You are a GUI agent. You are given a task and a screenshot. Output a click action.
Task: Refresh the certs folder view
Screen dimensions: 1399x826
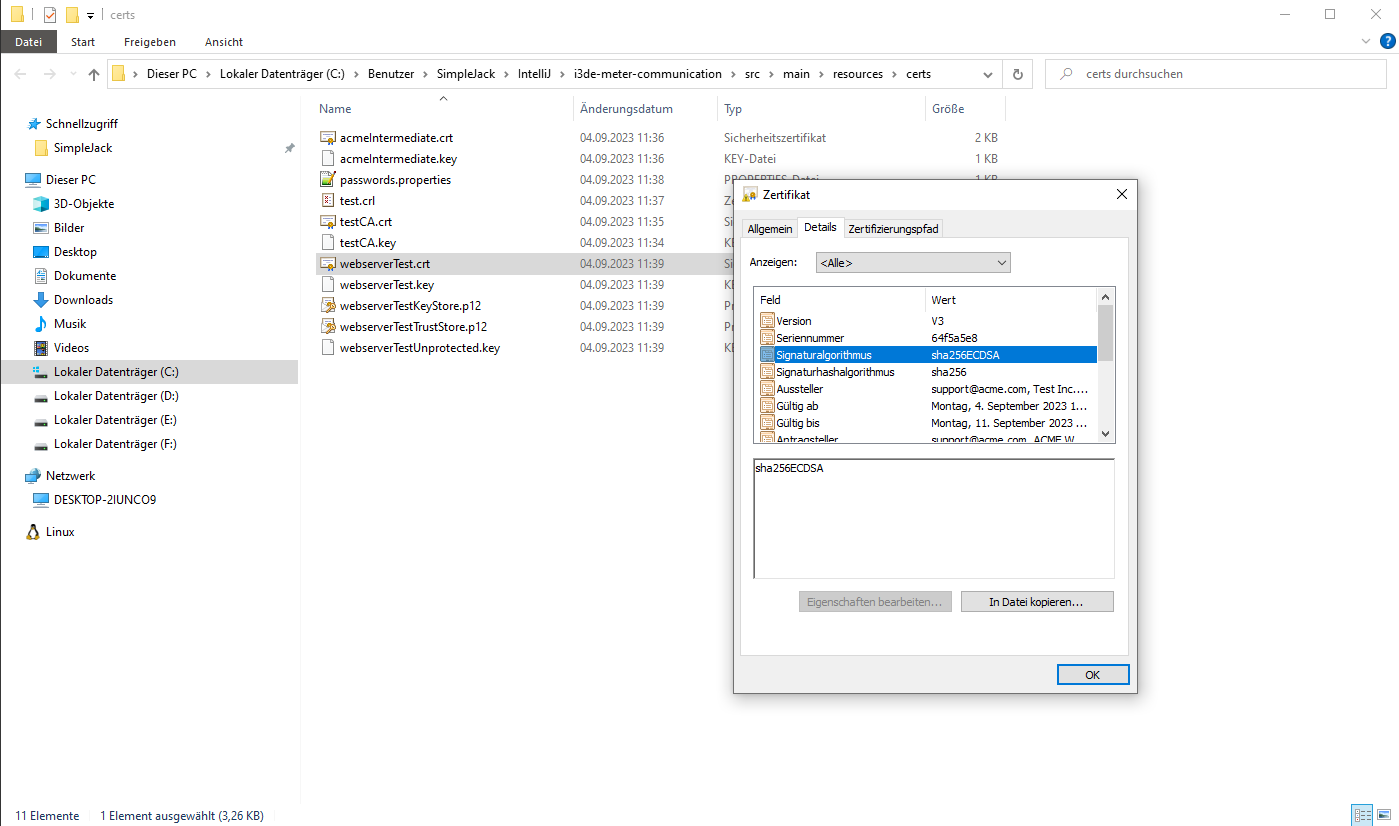1018,74
